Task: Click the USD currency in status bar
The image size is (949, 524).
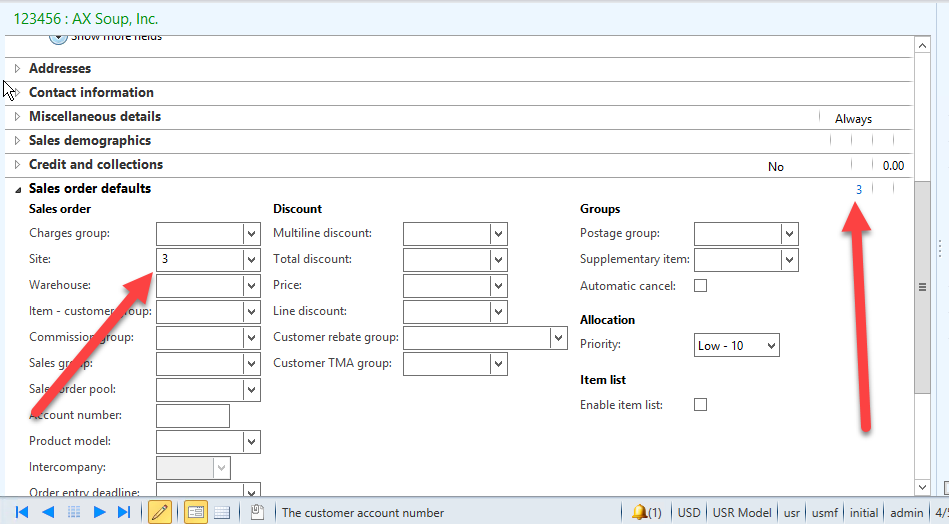Action: tap(688, 512)
